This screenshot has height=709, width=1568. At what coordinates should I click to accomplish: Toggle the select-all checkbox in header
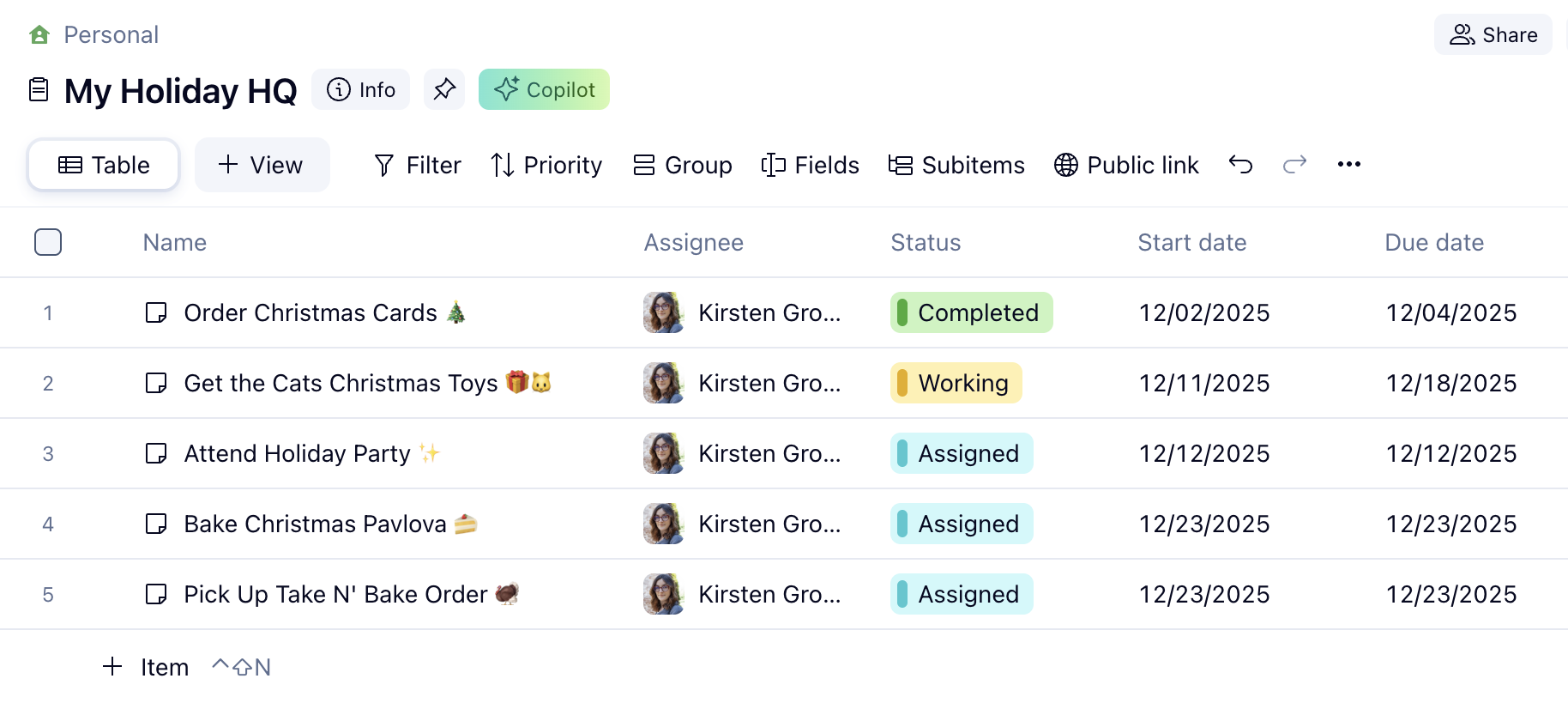(48, 242)
